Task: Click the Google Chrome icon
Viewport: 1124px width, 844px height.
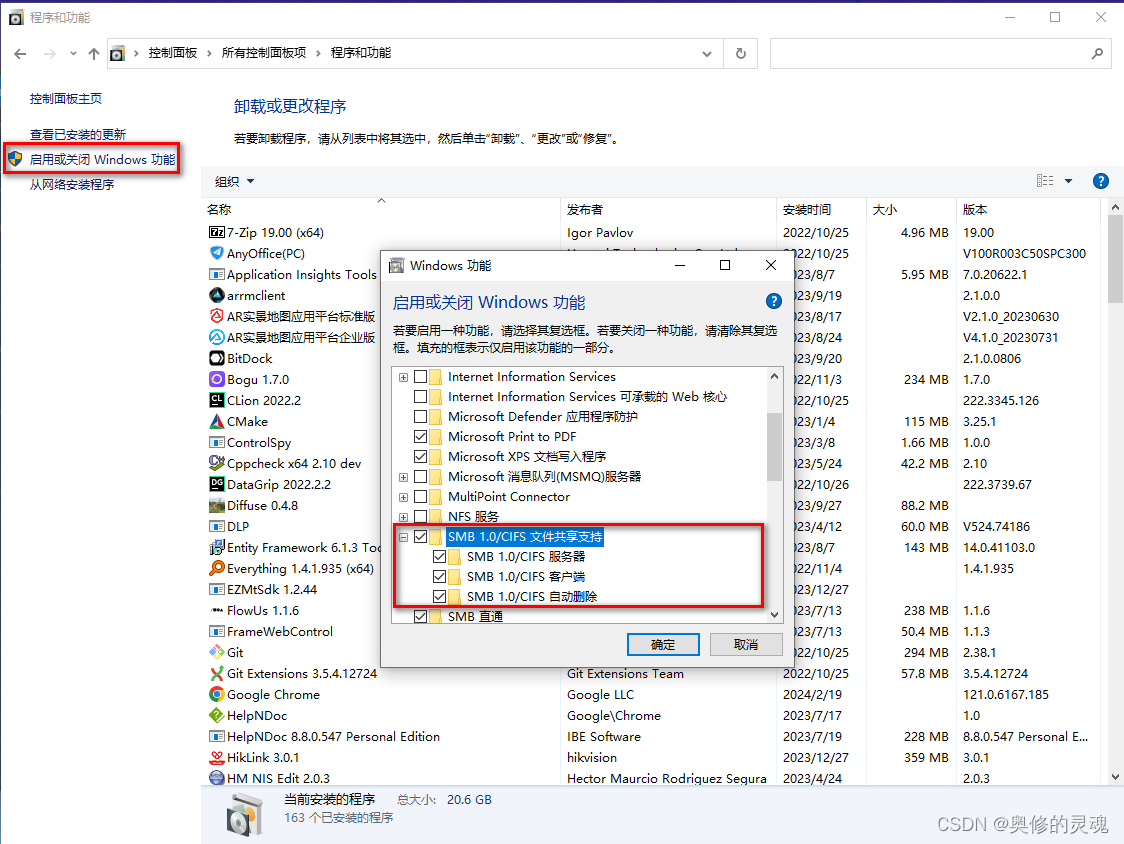Action: point(216,694)
